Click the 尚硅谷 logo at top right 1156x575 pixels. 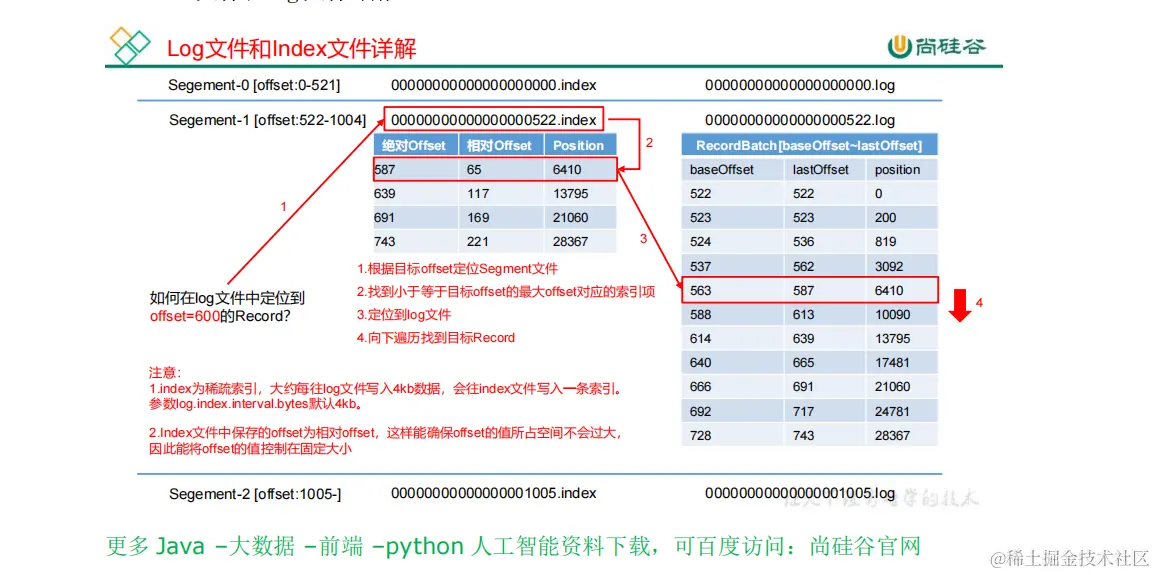(936, 46)
